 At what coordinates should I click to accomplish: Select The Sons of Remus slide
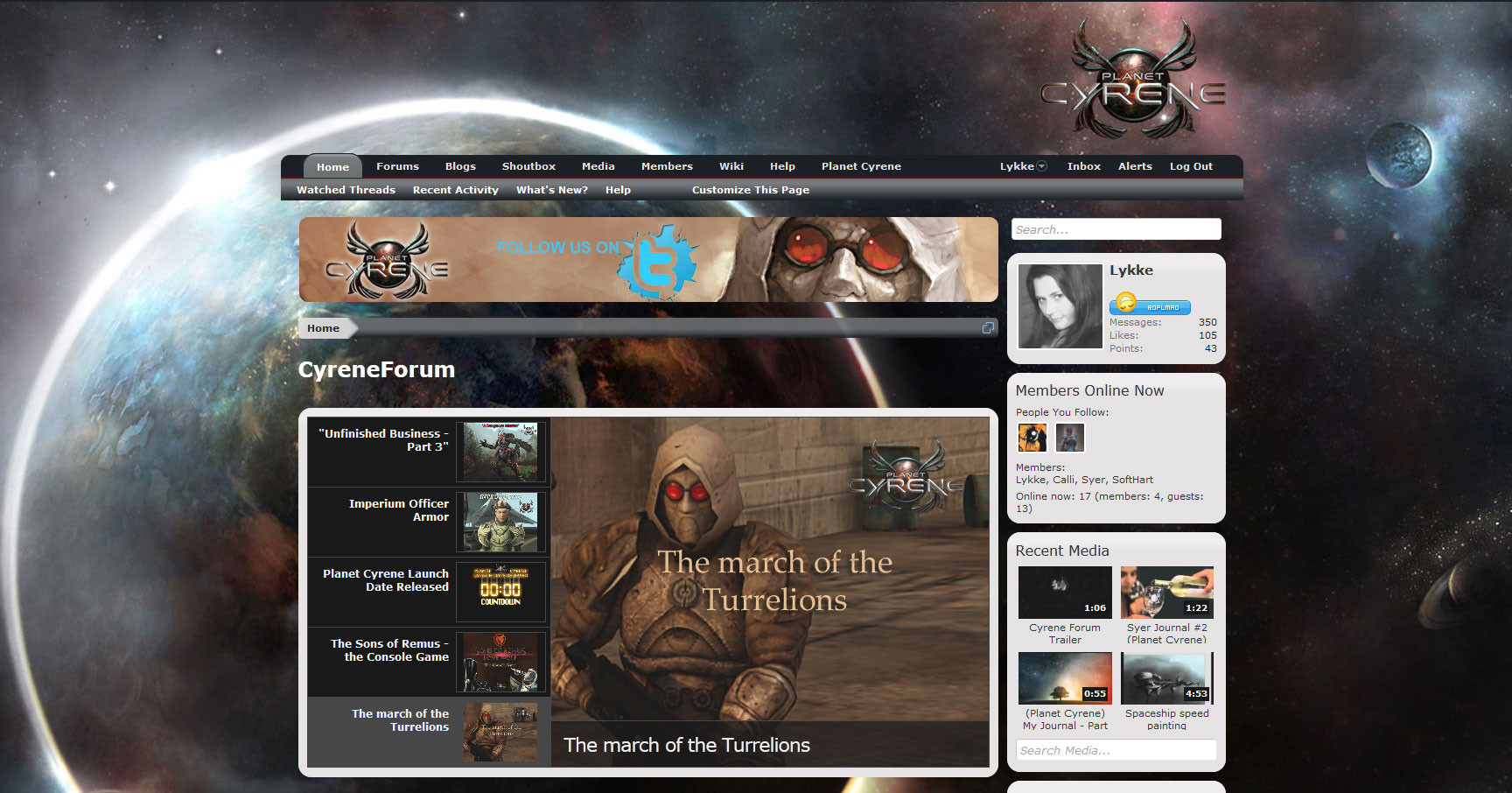tap(389, 650)
